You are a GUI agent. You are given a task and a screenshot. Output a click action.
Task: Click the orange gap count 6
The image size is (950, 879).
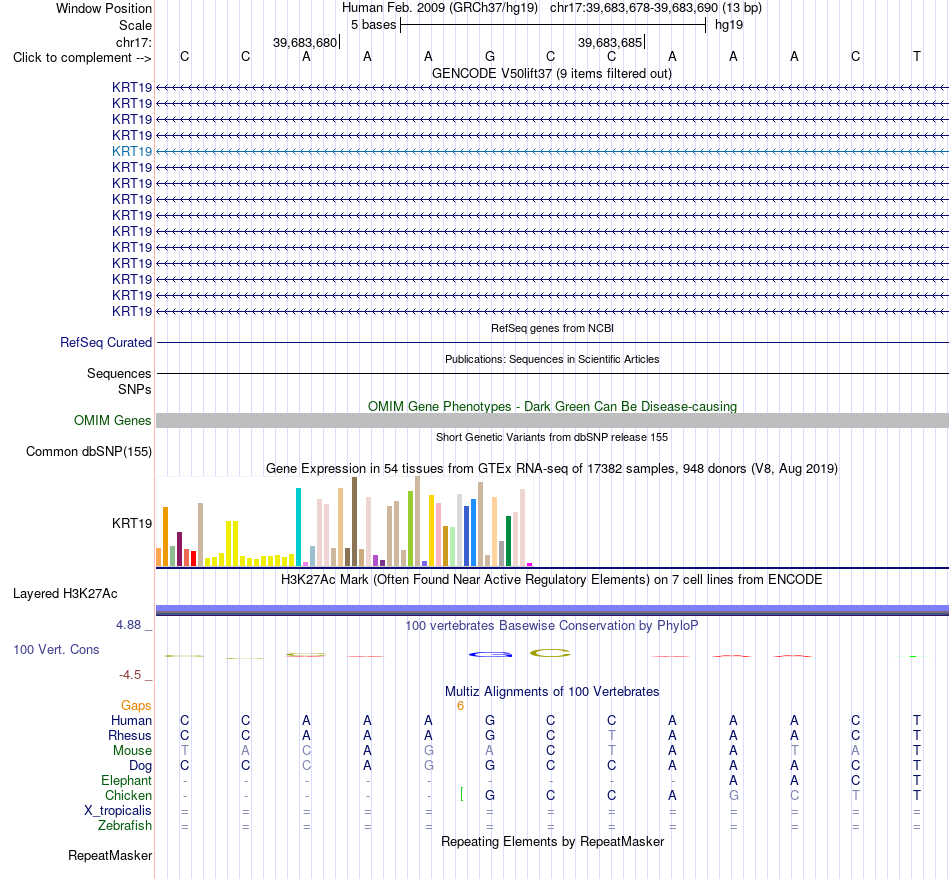pyautogui.click(x=460, y=706)
